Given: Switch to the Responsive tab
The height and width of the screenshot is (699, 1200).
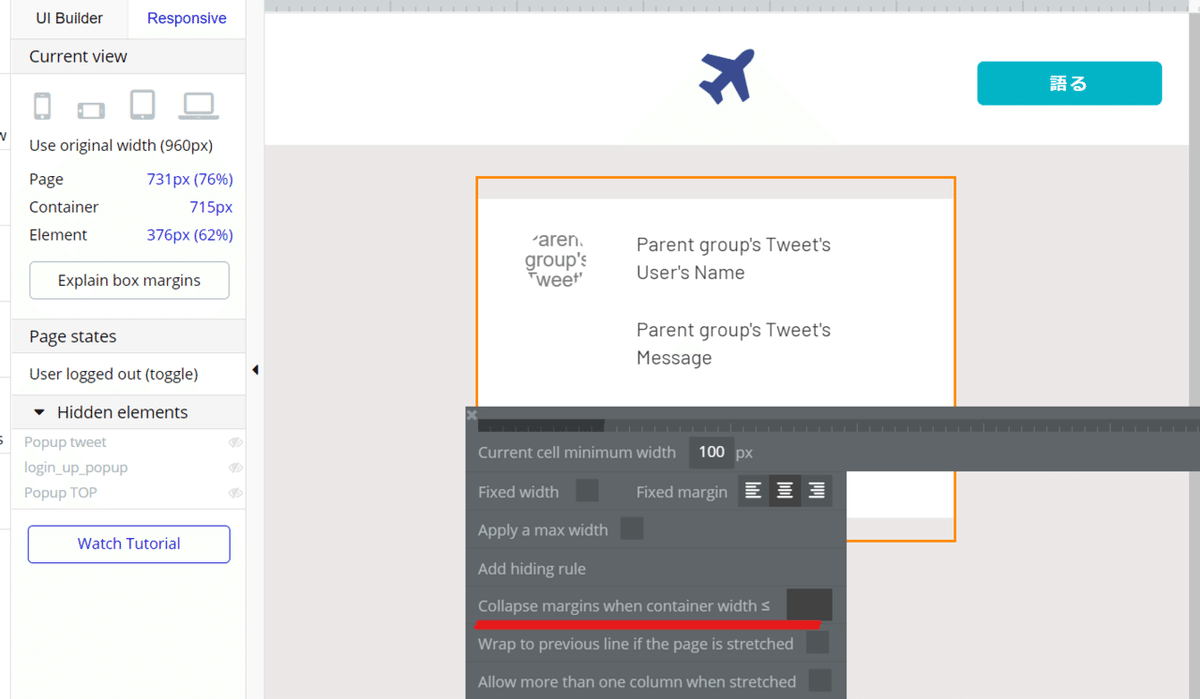Looking at the screenshot, I should click(186, 18).
